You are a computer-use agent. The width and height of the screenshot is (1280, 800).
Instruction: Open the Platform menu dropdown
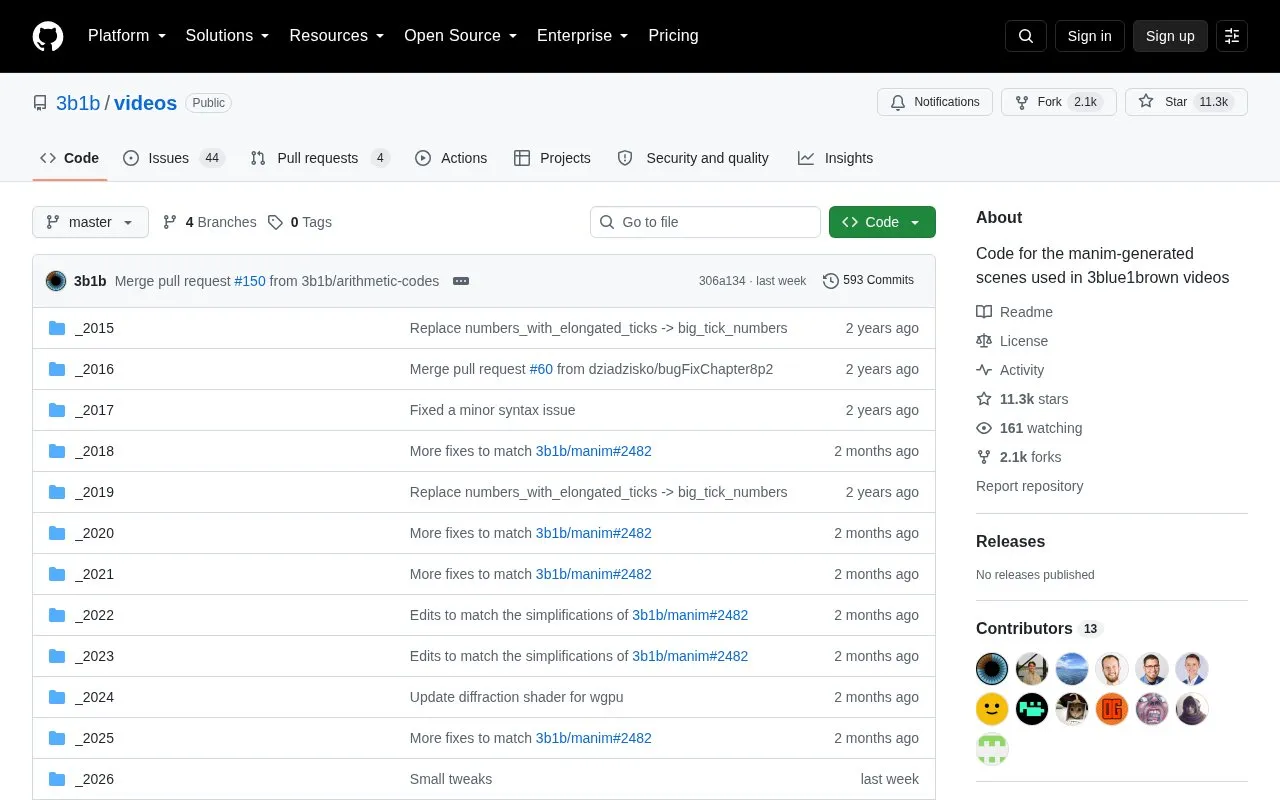[127, 36]
